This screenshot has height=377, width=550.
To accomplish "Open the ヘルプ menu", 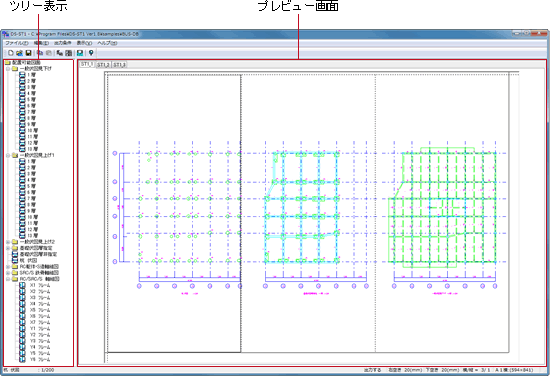I will pyautogui.click(x=107, y=43).
